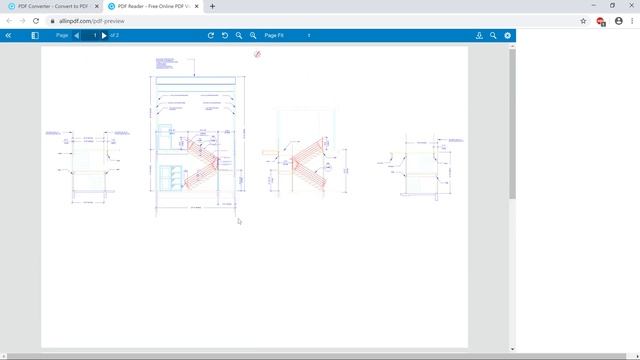640x360 pixels.
Task: Go back in browser history
Action: click(9, 21)
